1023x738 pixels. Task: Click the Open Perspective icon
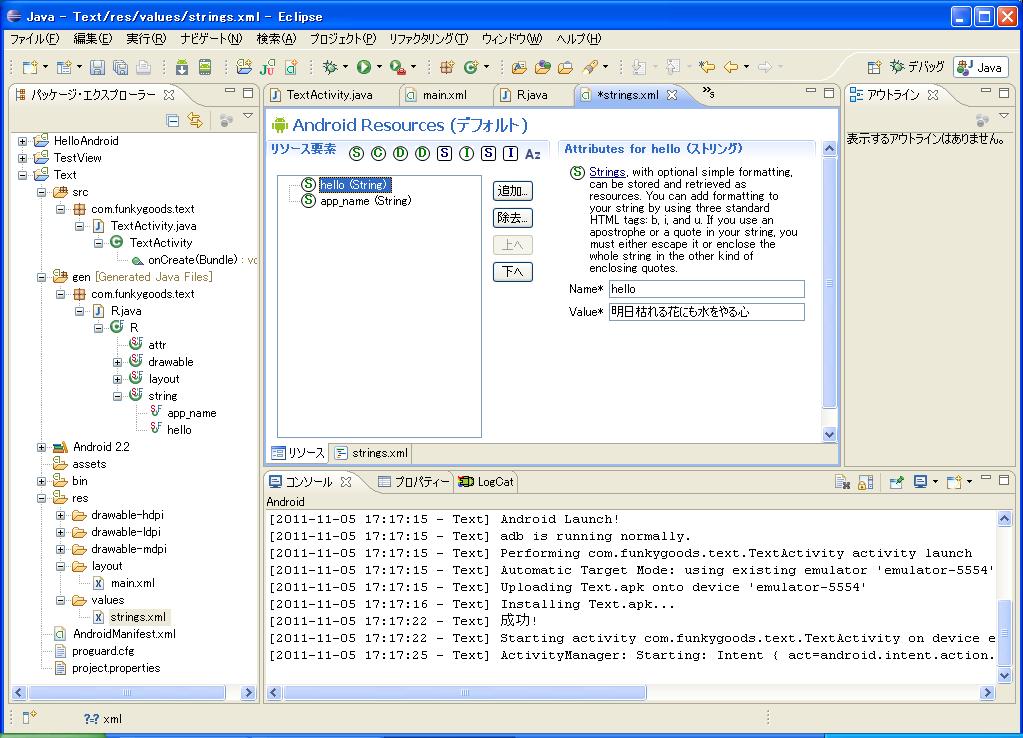click(x=874, y=67)
